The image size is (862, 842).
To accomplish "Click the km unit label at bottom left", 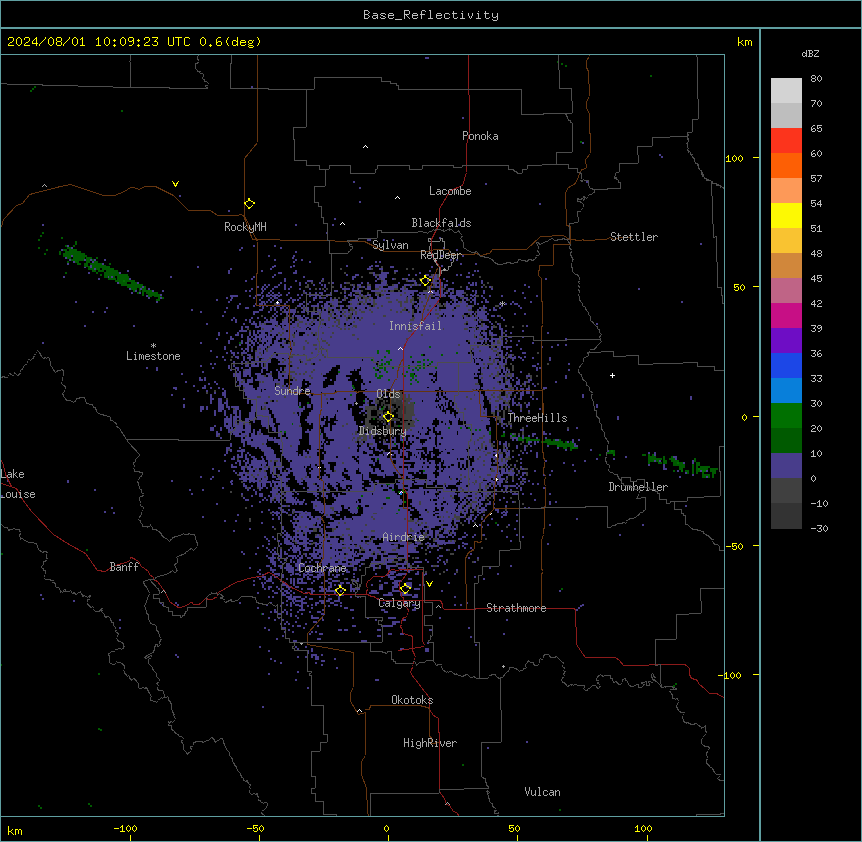I will (x=15, y=830).
